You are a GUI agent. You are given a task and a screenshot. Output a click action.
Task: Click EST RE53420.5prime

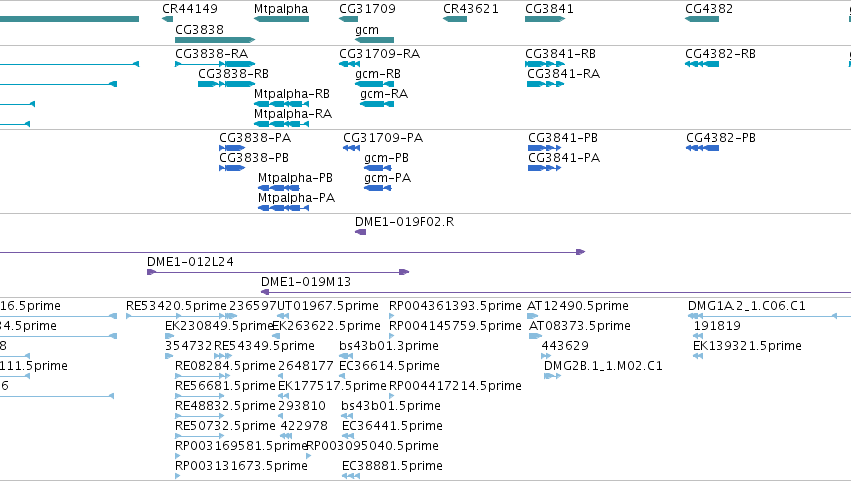point(176,306)
